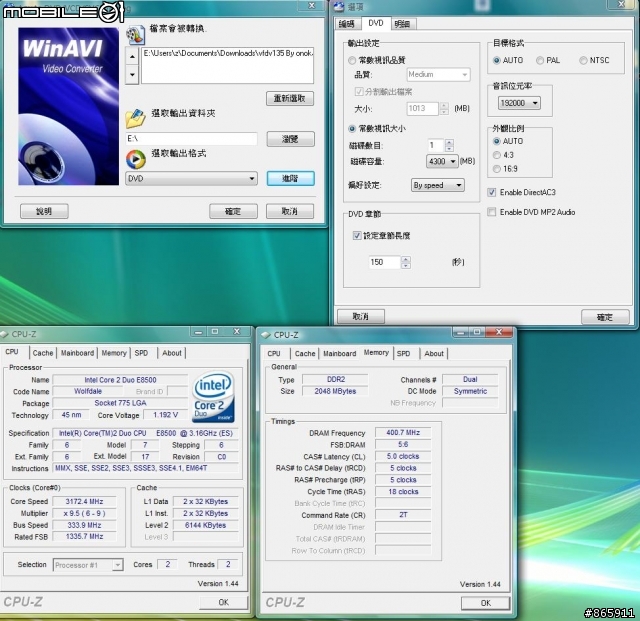Click 取消 in the options dialog

coord(360,316)
